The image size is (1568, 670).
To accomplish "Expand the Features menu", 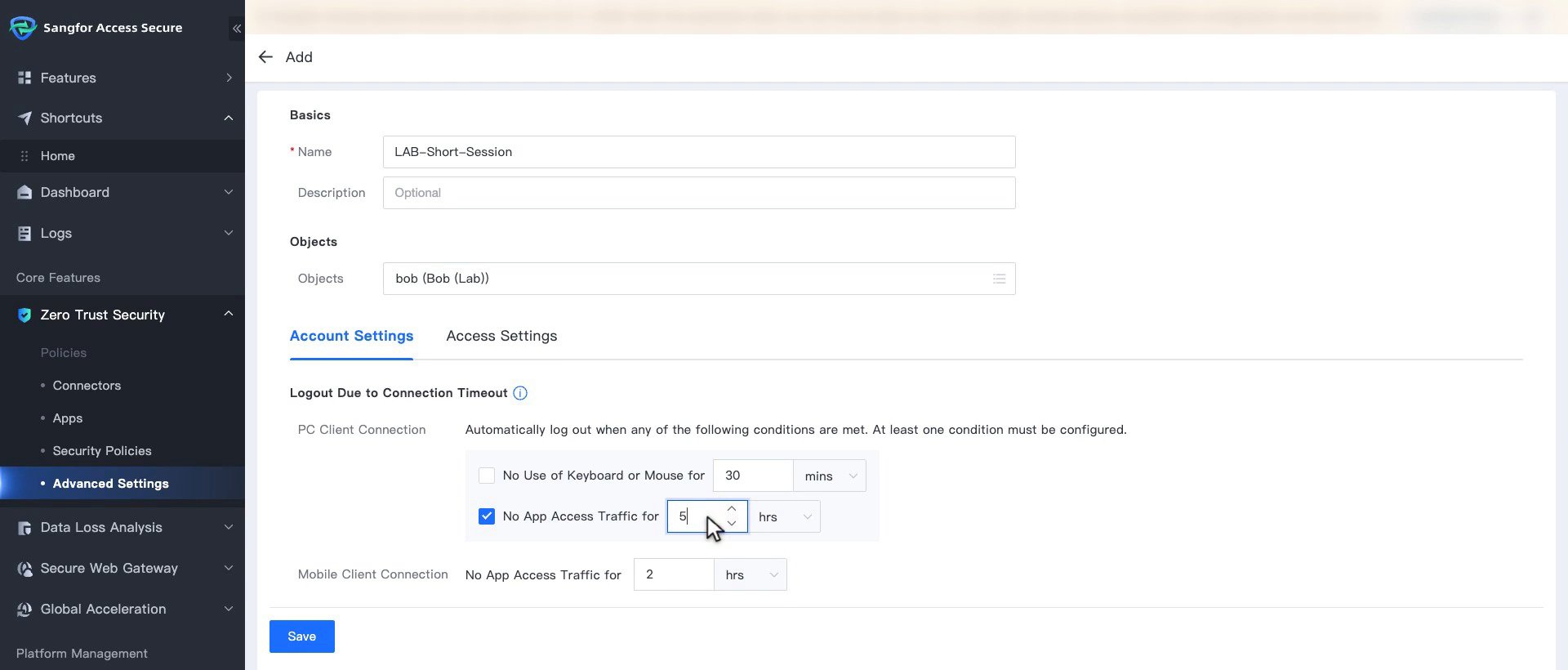I will (x=229, y=78).
